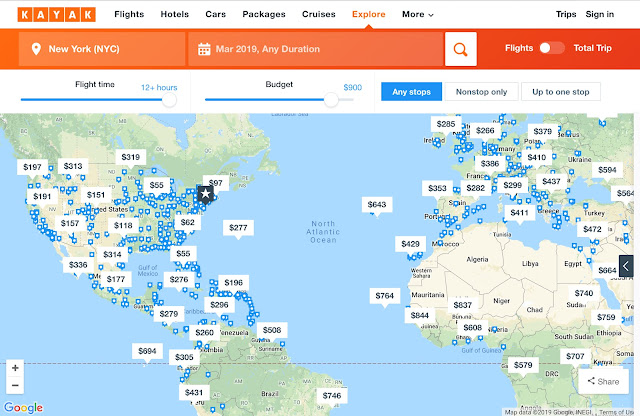Click the location pin icon
Image resolution: width=640 pixels, height=416 pixels.
click(x=36, y=49)
